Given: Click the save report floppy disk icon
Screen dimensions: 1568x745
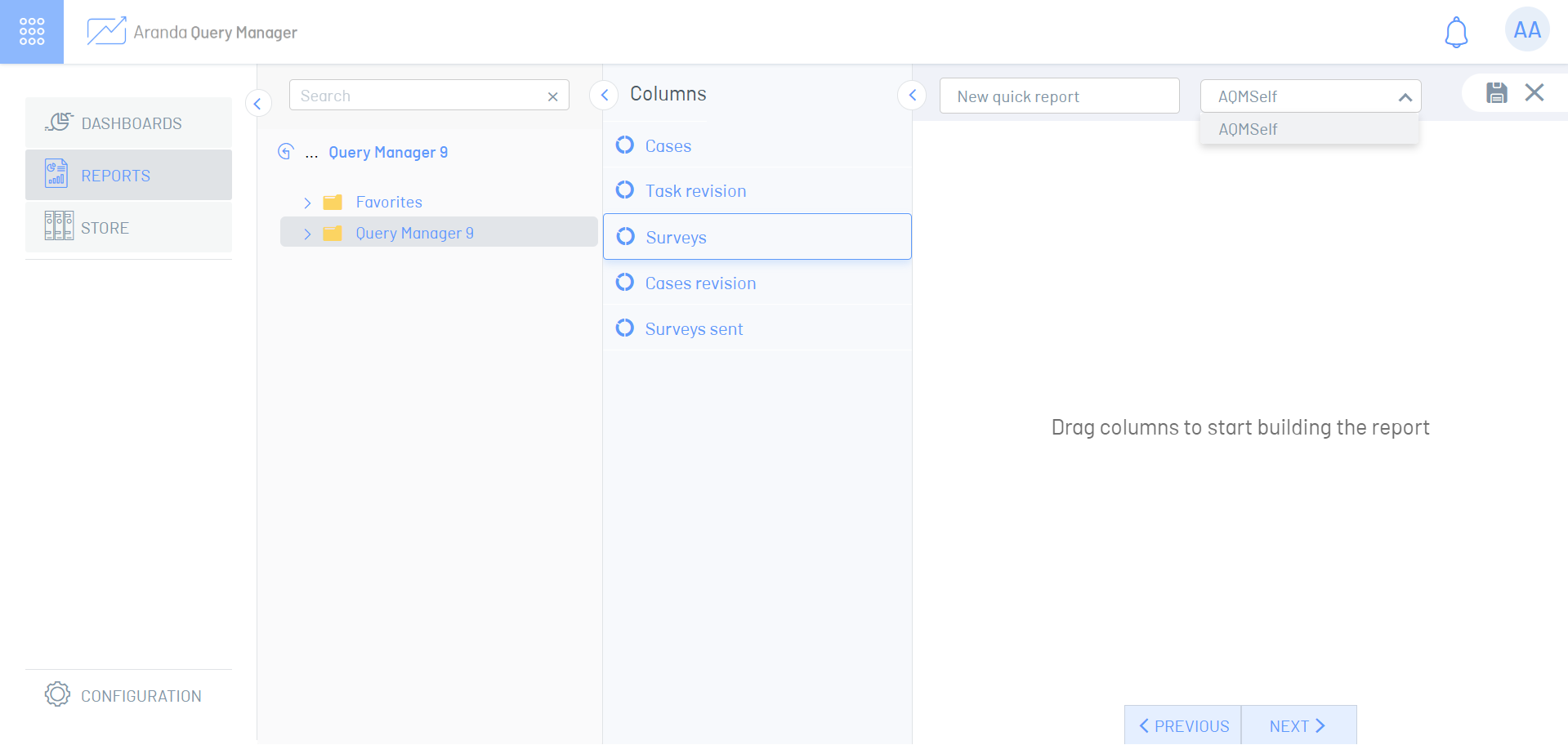Looking at the screenshot, I should [1496, 93].
